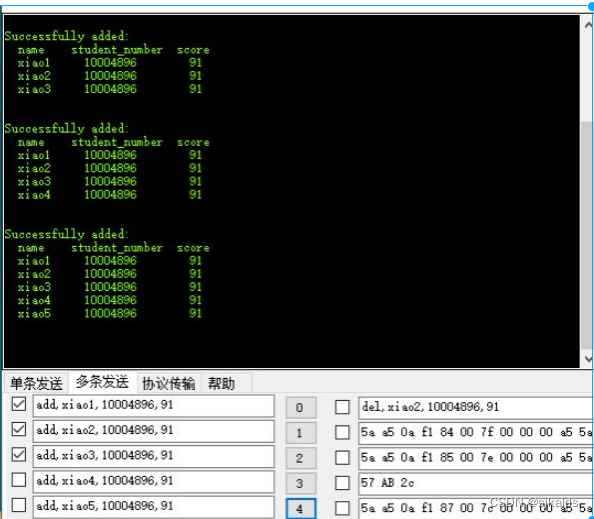Uncheck the add,xiao1 command checkbox
The width and height of the screenshot is (594, 519).
click(x=19, y=404)
